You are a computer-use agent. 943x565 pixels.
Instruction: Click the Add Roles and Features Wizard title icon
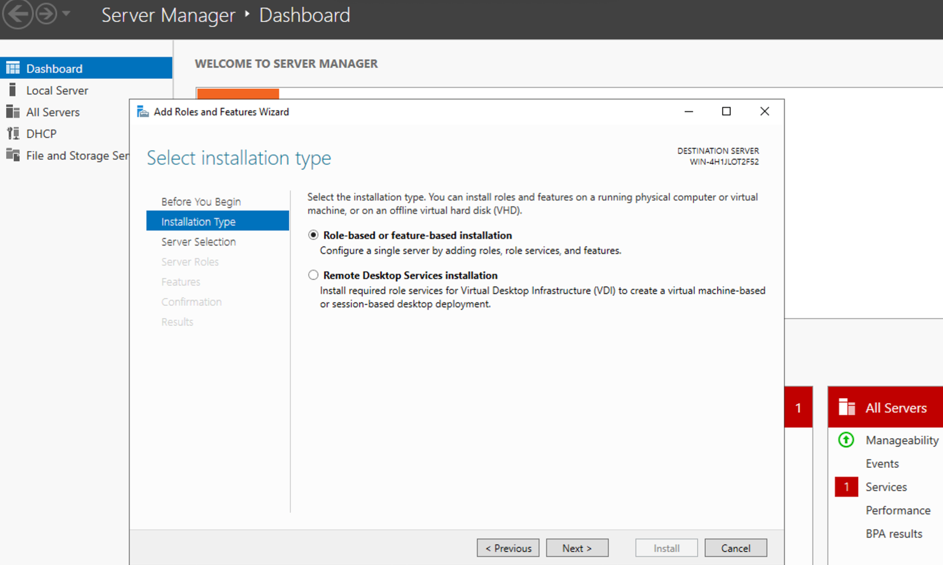[x=143, y=112]
